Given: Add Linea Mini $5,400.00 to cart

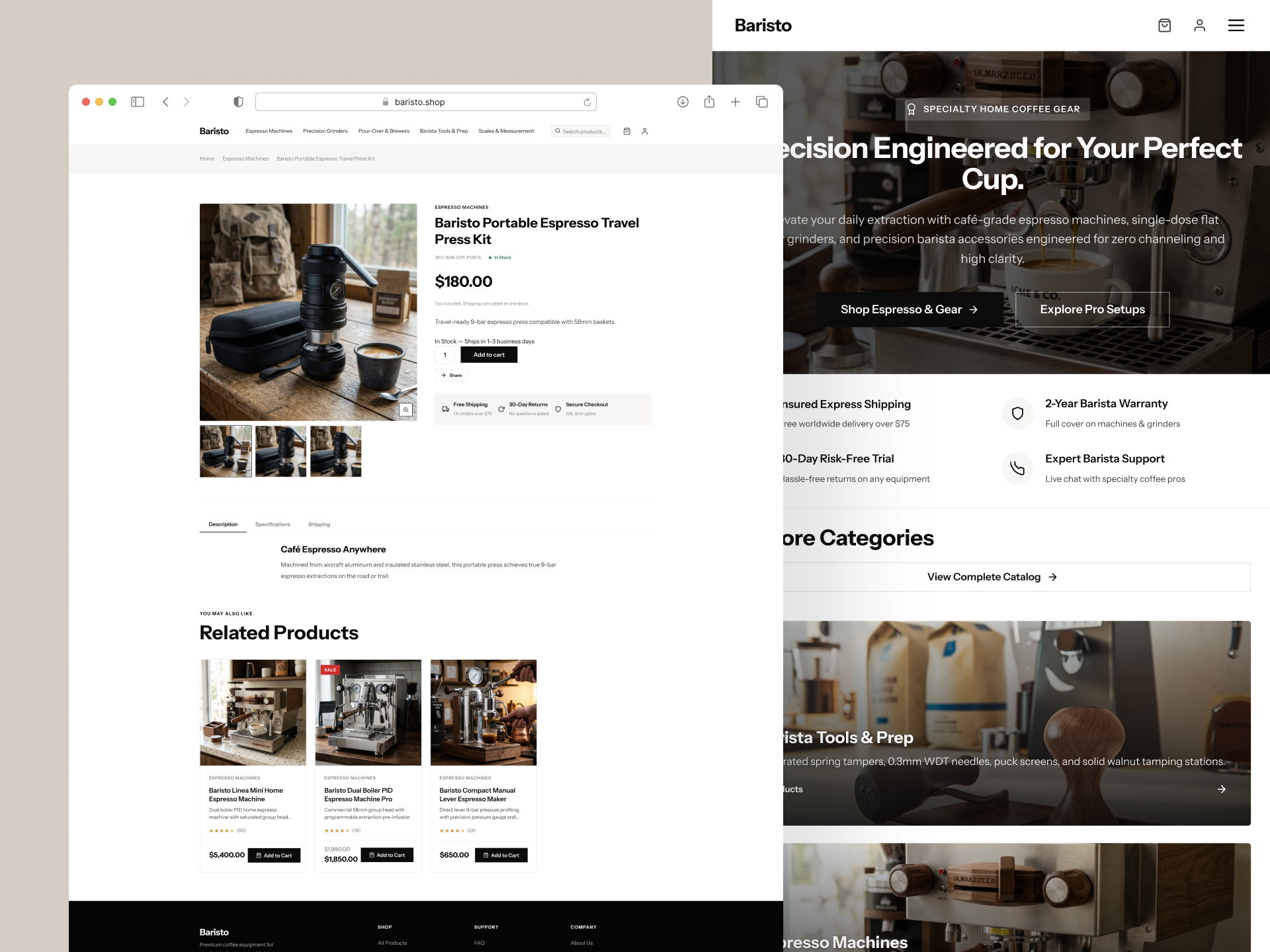Looking at the screenshot, I should 274,855.
